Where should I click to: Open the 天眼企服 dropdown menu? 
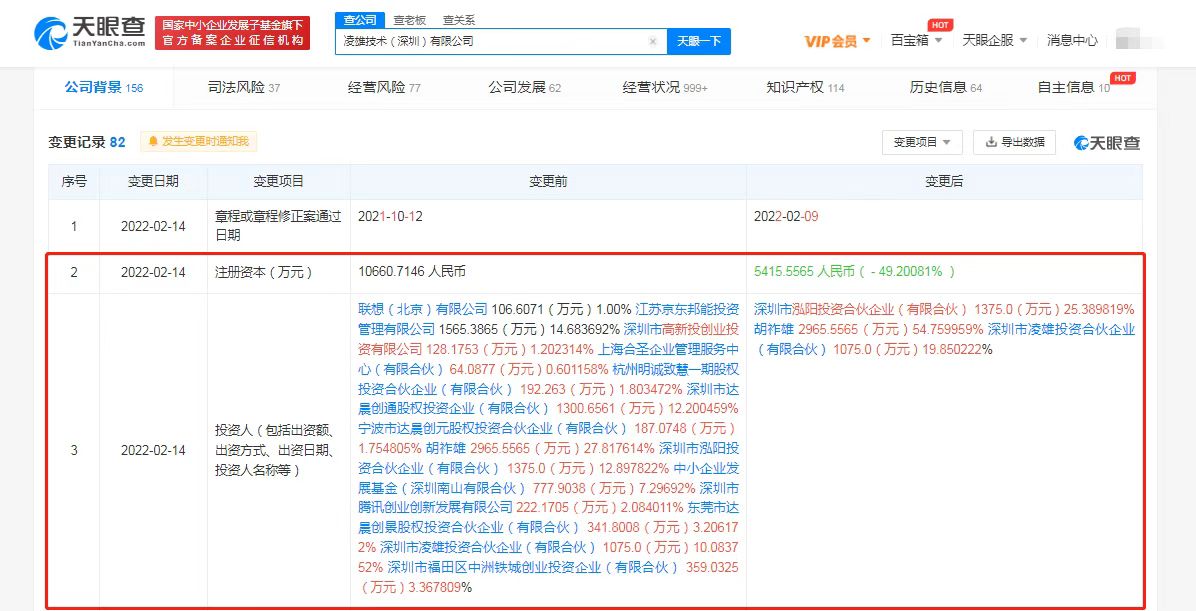click(993, 41)
